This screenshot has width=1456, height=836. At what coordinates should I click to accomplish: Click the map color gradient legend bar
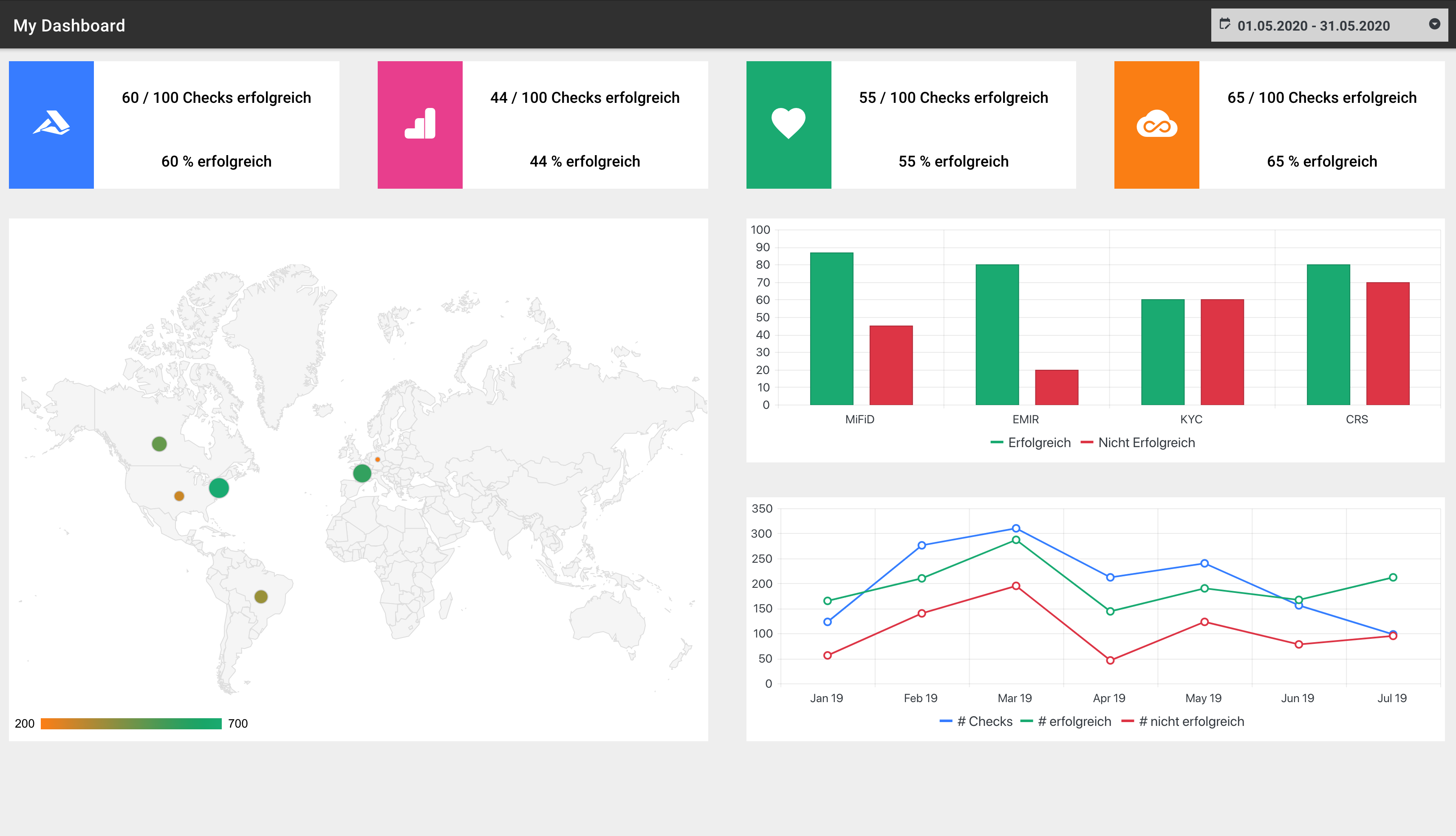[131, 723]
